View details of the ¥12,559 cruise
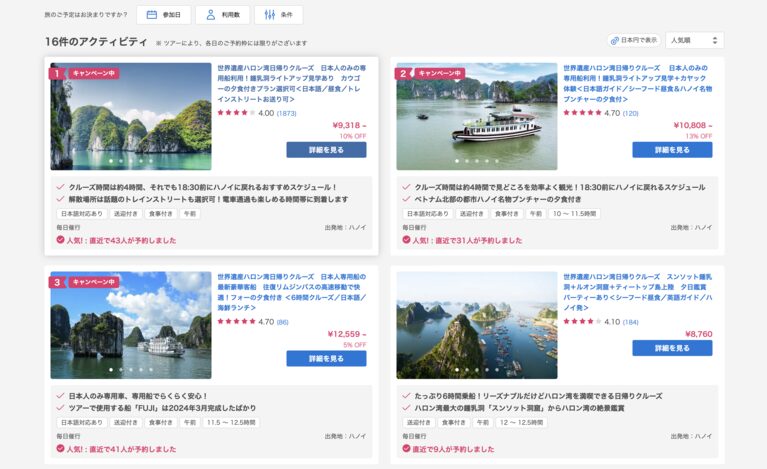 pos(326,358)
